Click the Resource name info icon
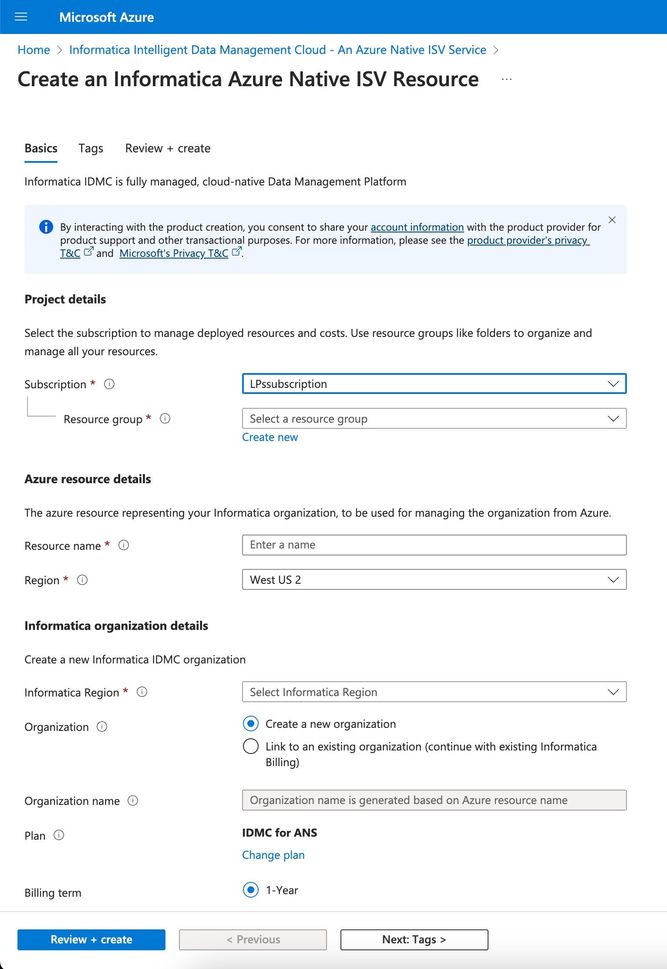 pyautogui.click(x=124, y=545)
